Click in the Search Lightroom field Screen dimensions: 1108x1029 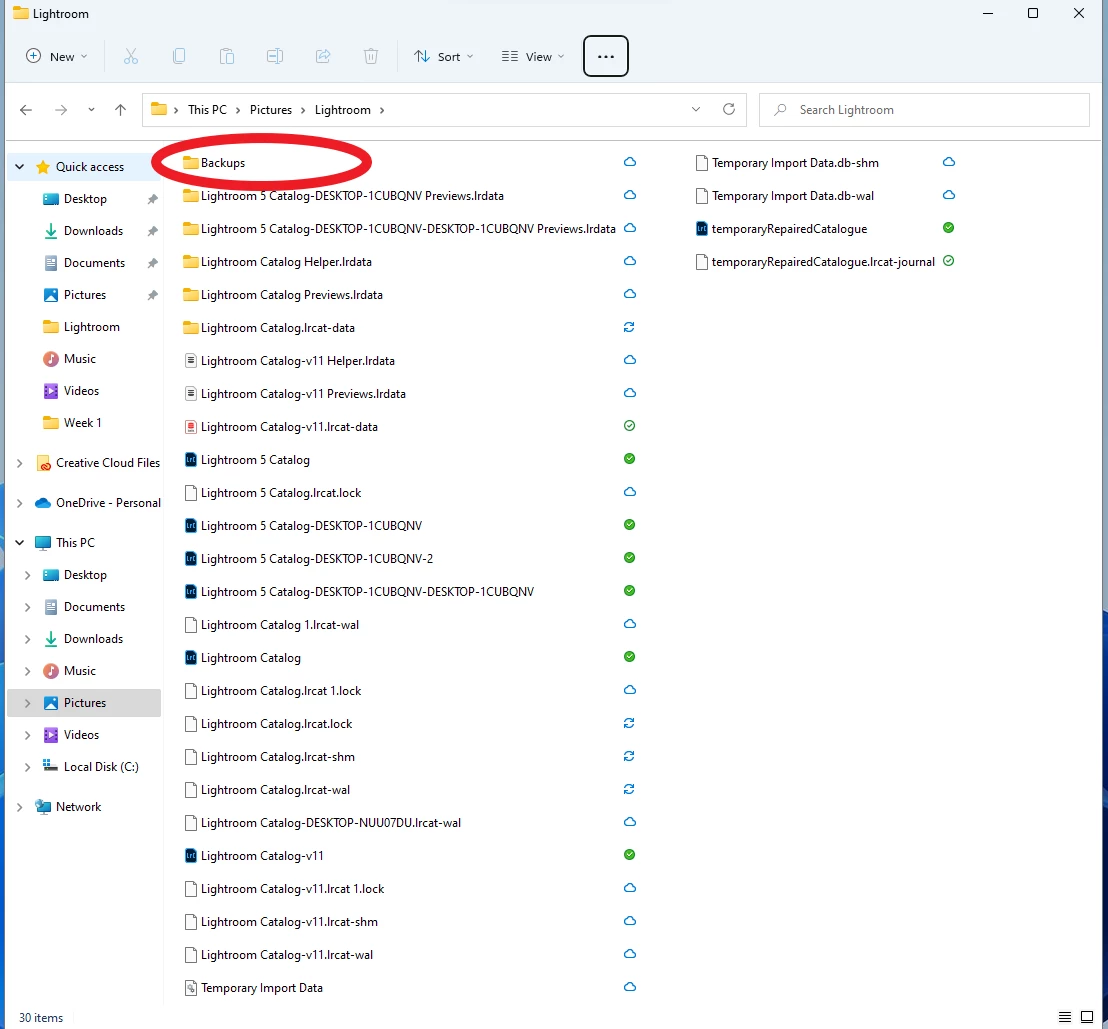tap(924, 110)
